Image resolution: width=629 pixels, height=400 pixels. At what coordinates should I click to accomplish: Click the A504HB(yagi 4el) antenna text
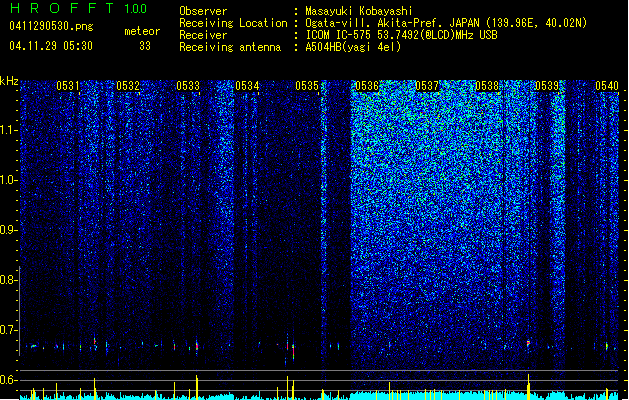click(x=353, y=47)
